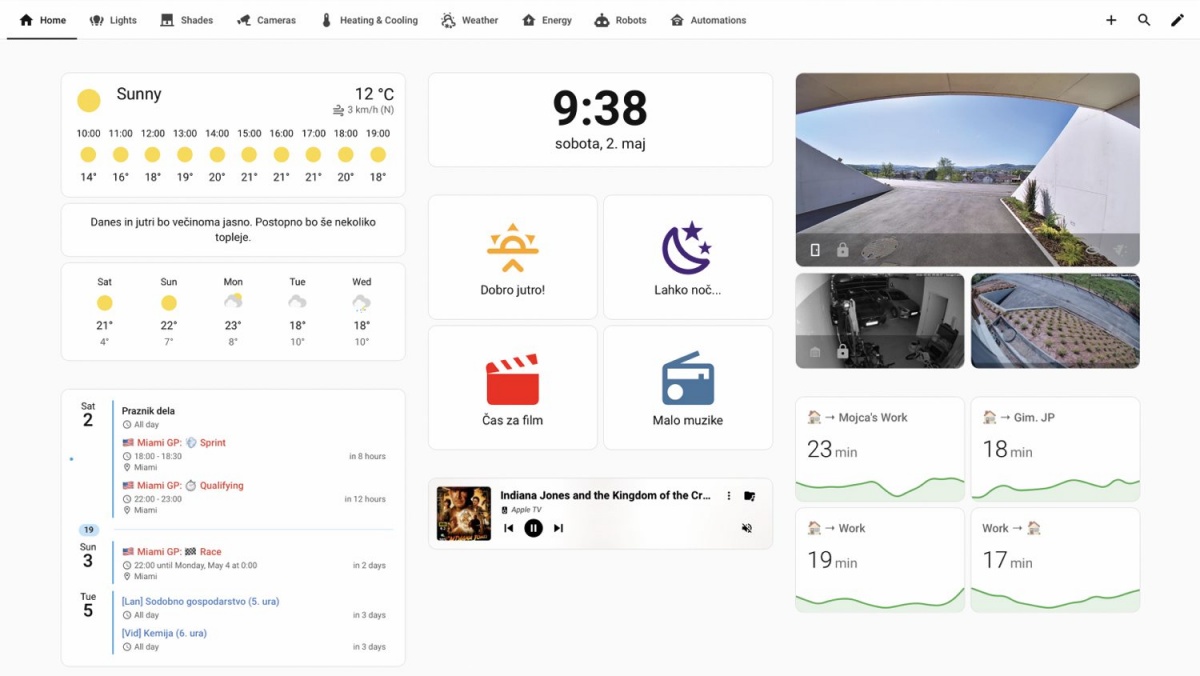The image size is (1200, 676).
Task: Open the Weather tab
Action: click(x=469, y=20)
